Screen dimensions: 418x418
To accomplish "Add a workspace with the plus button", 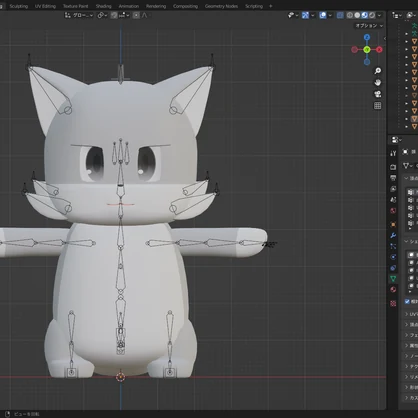I will 270,6.
